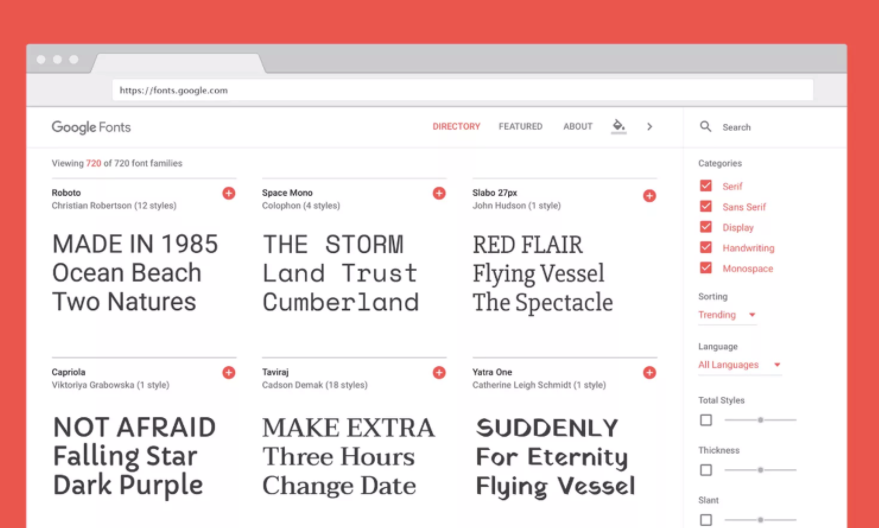The image size is (879, 528).
Task: Click Cadson Demak (18 styles) text
Action: point(314,385)
